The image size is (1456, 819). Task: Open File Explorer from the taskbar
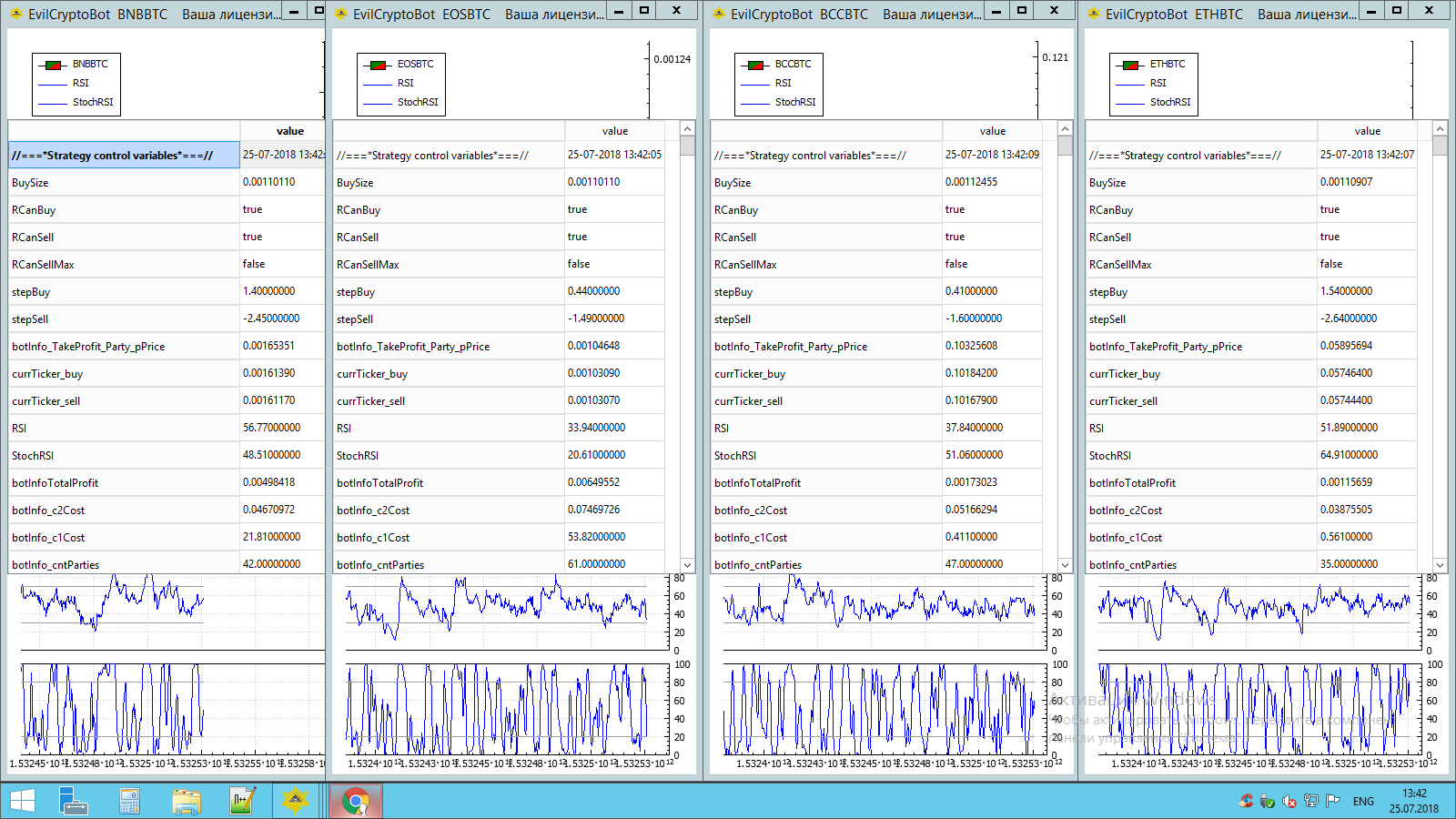(186, 801)
